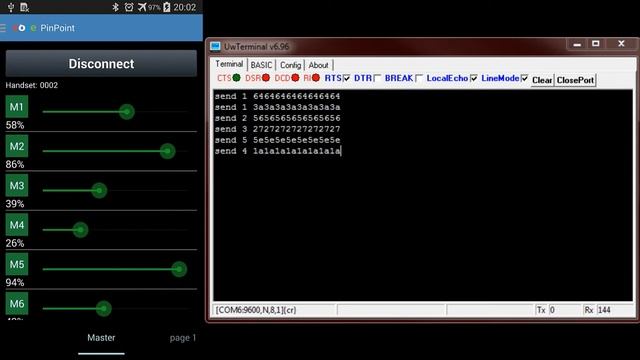Screen dimensions: 640x360
Task: Switch to the Terminal tab
Action: [x=229, y=64]
